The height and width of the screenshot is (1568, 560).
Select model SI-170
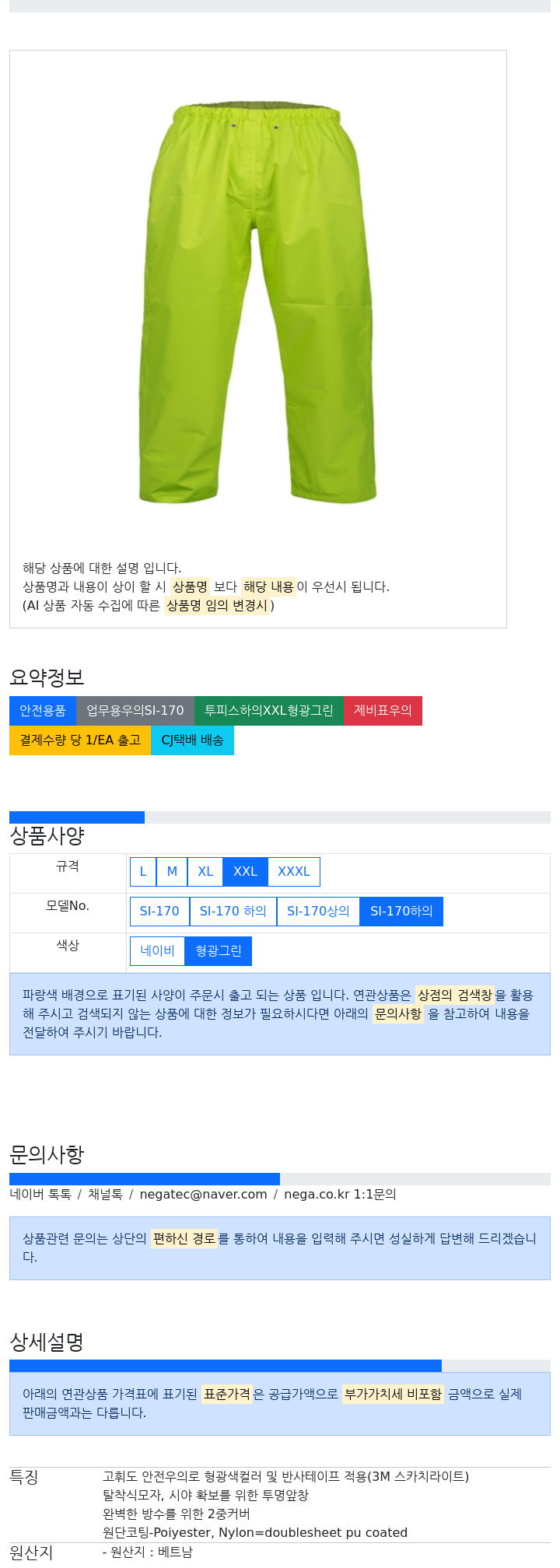click(x=159, y=911)
